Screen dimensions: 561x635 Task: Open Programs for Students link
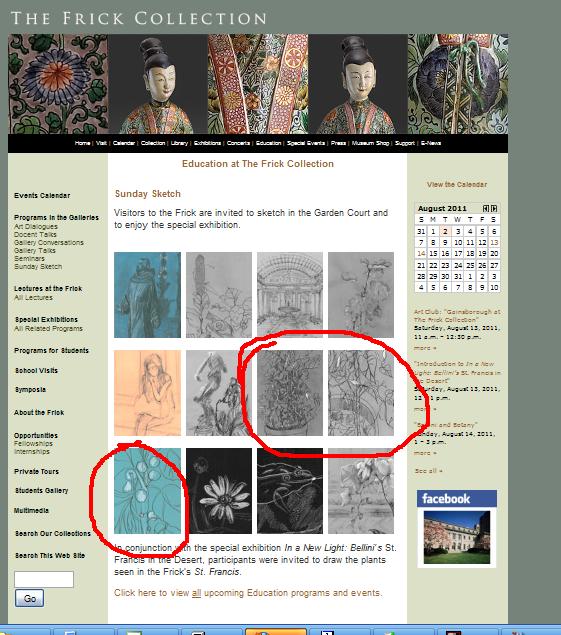[x=51, y=350]
